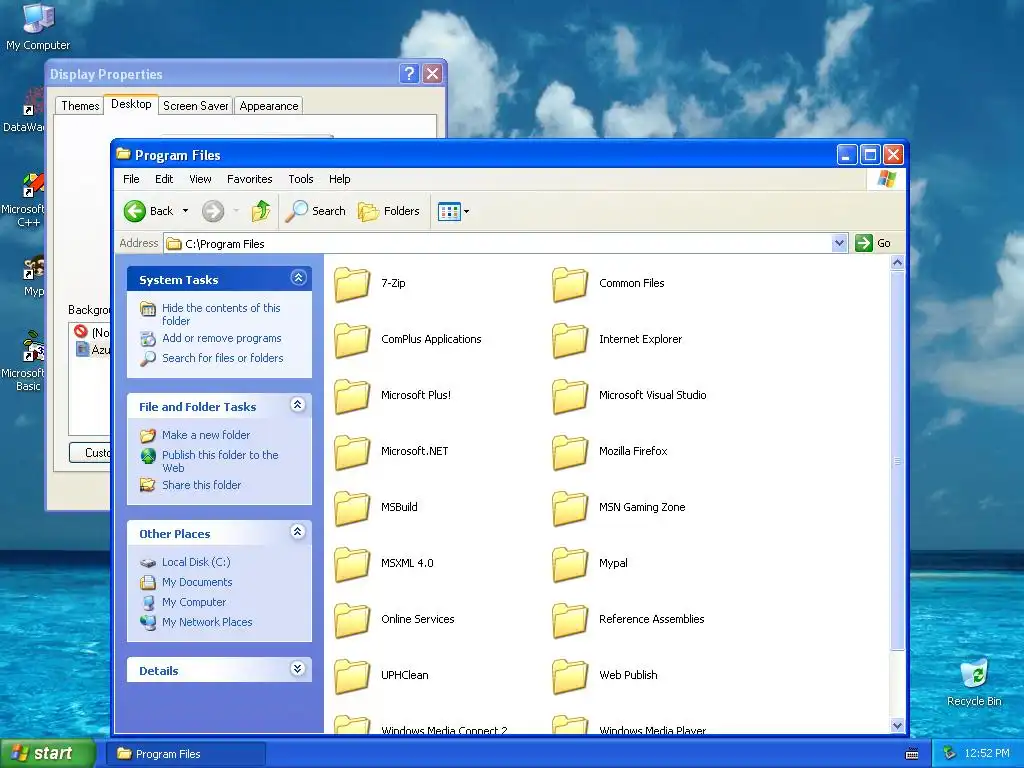Open the Tools menu
Image resolution: width=1024 pixels, height=768 pixels.
[301, 179]
